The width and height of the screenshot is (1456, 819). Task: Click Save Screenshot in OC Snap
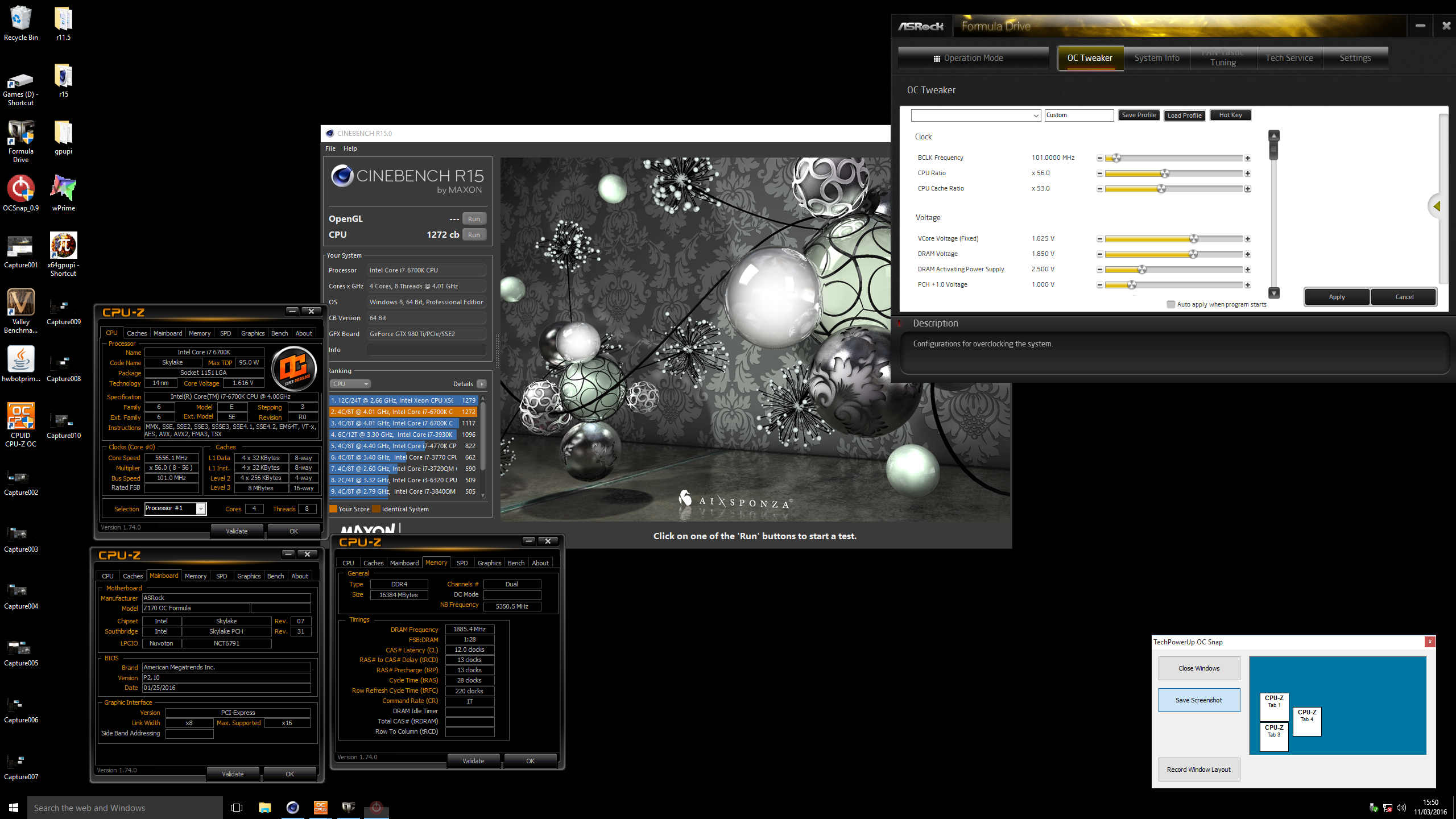point(1199,700)
